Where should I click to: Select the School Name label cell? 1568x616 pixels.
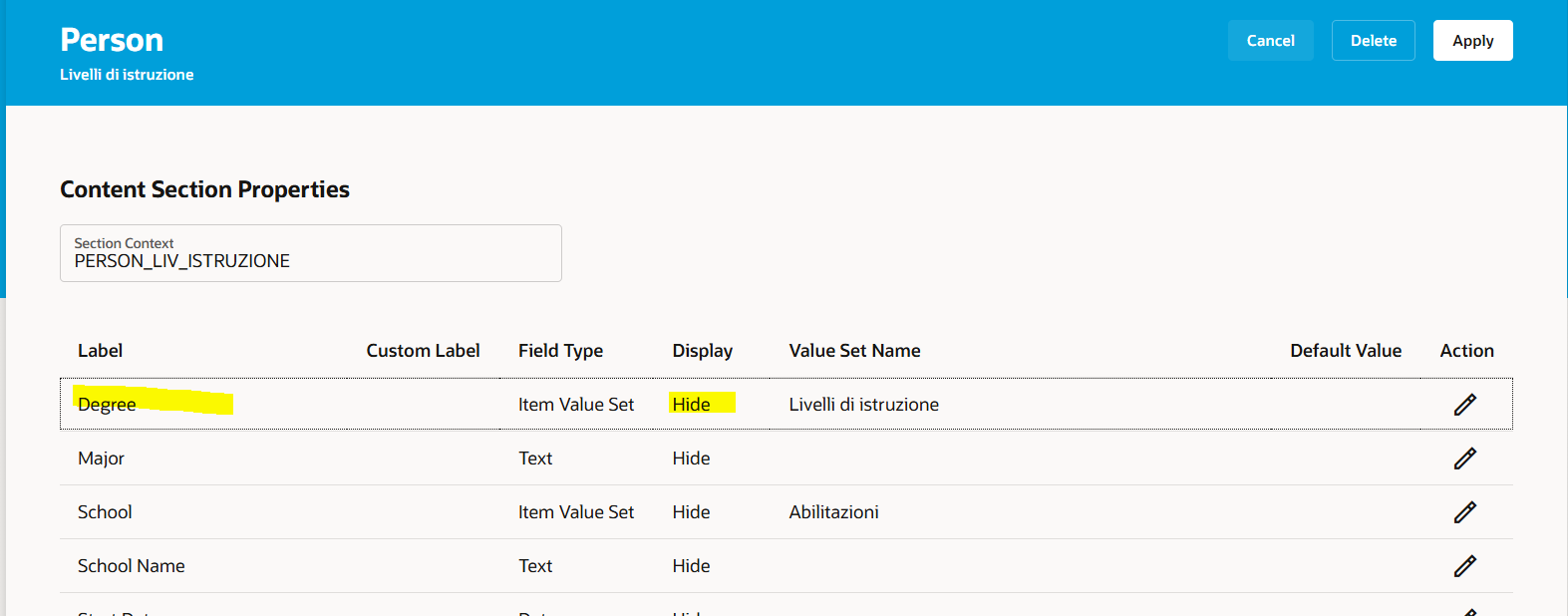tap(132, 566)
